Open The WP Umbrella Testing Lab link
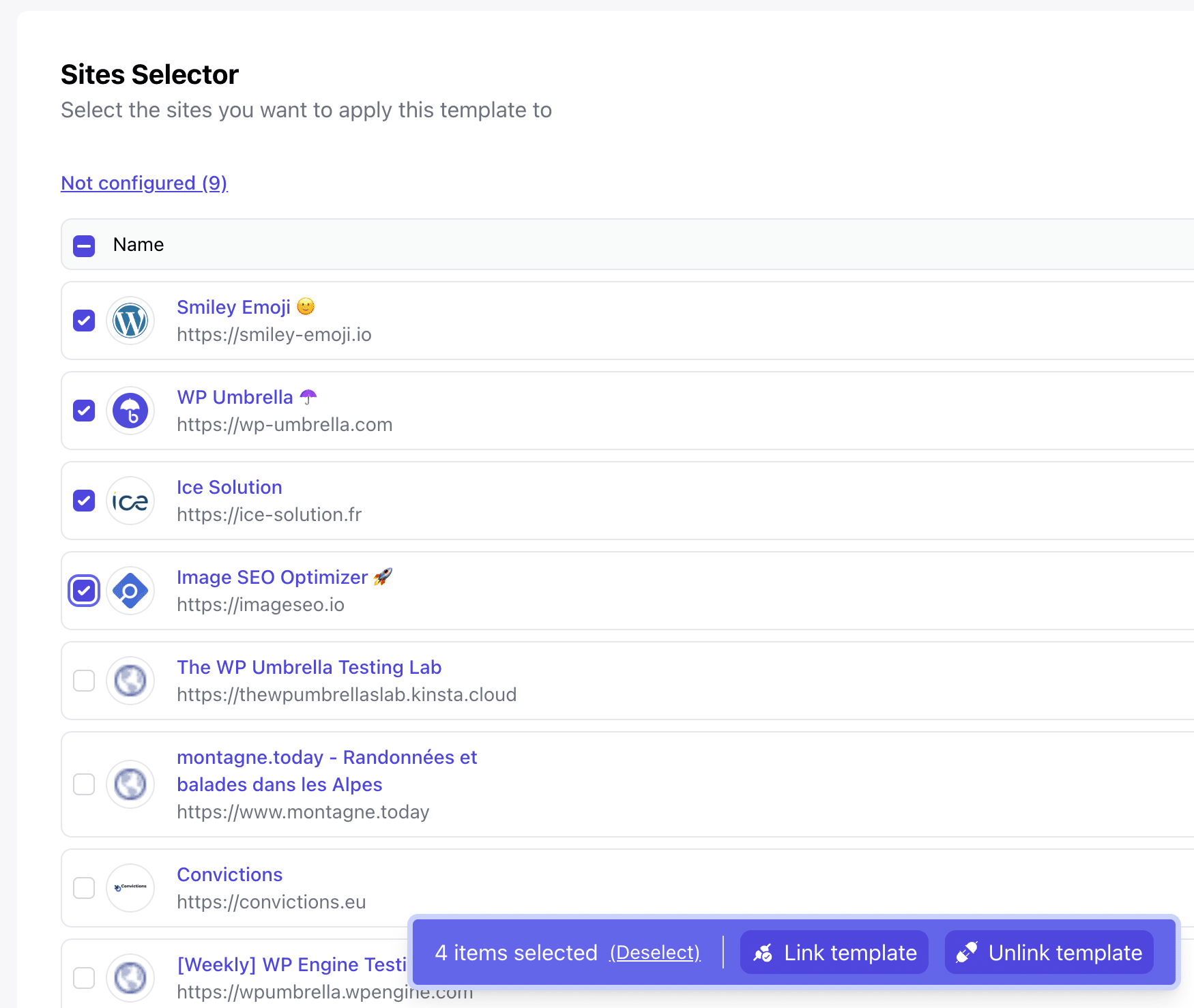The height and width of the screenshot is (1008, 1194). tap(309, 667)
